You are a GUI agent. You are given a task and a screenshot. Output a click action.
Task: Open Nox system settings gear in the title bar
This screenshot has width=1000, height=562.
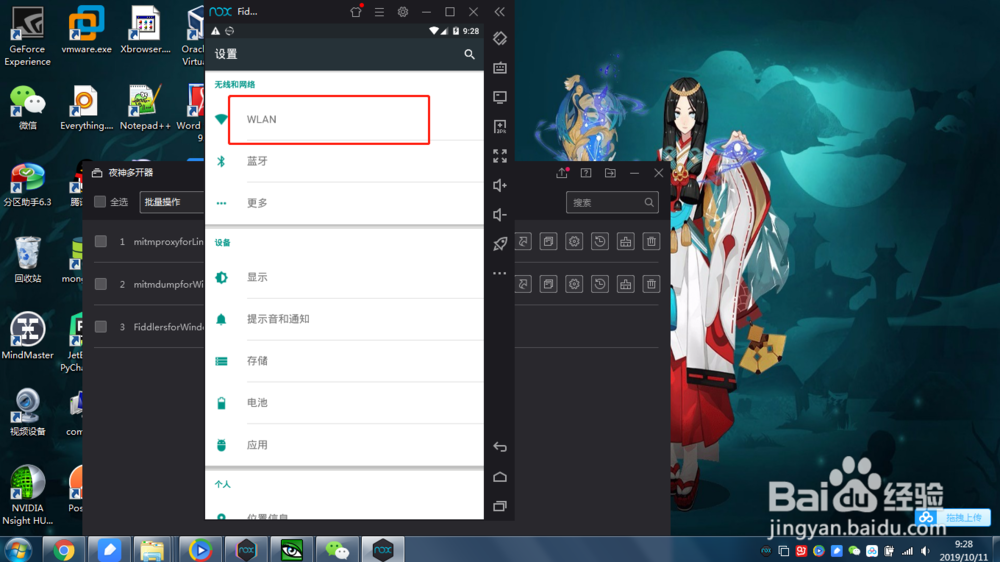click(x=403, y=11)
